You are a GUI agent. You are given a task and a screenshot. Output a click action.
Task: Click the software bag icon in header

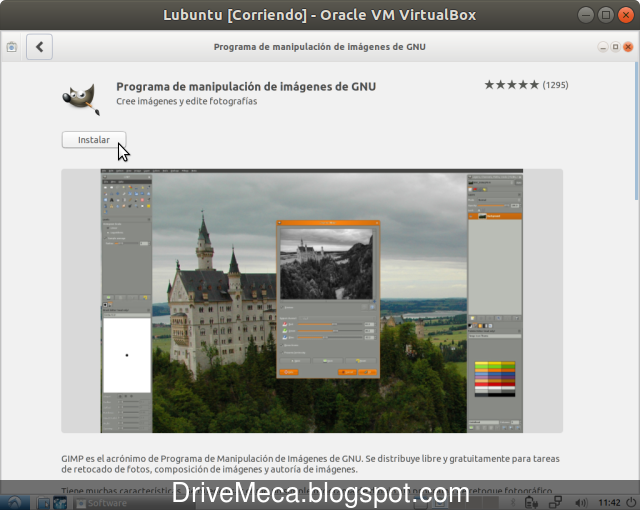[x=12, y=47]
